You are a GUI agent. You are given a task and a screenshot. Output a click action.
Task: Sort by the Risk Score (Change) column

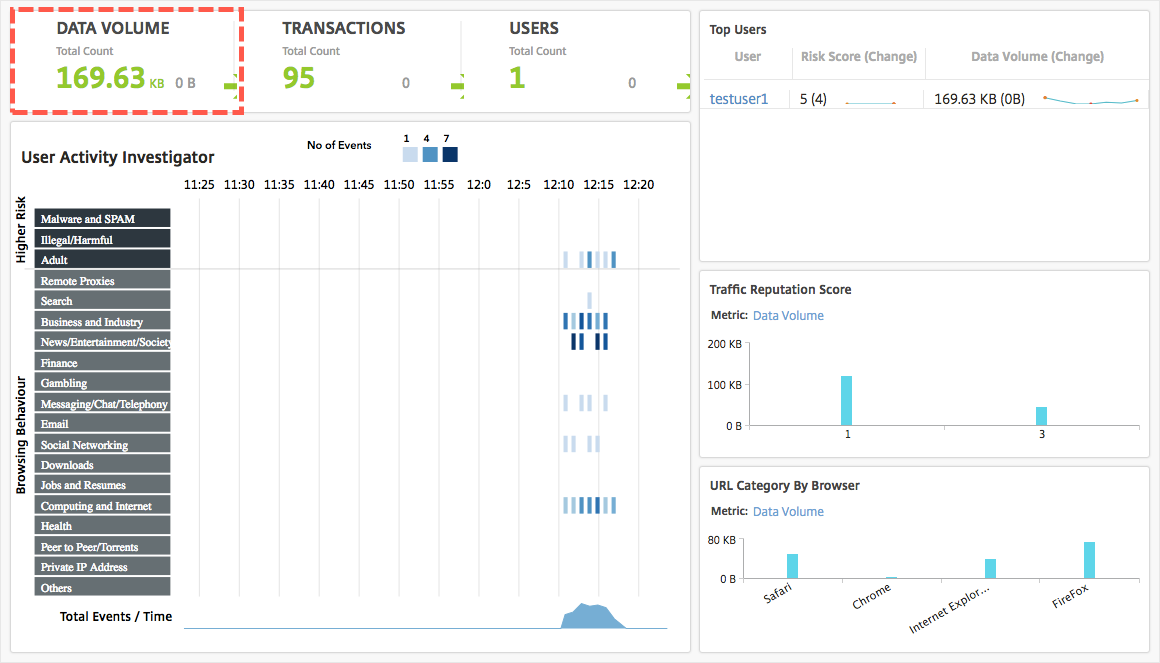point(859,56)
